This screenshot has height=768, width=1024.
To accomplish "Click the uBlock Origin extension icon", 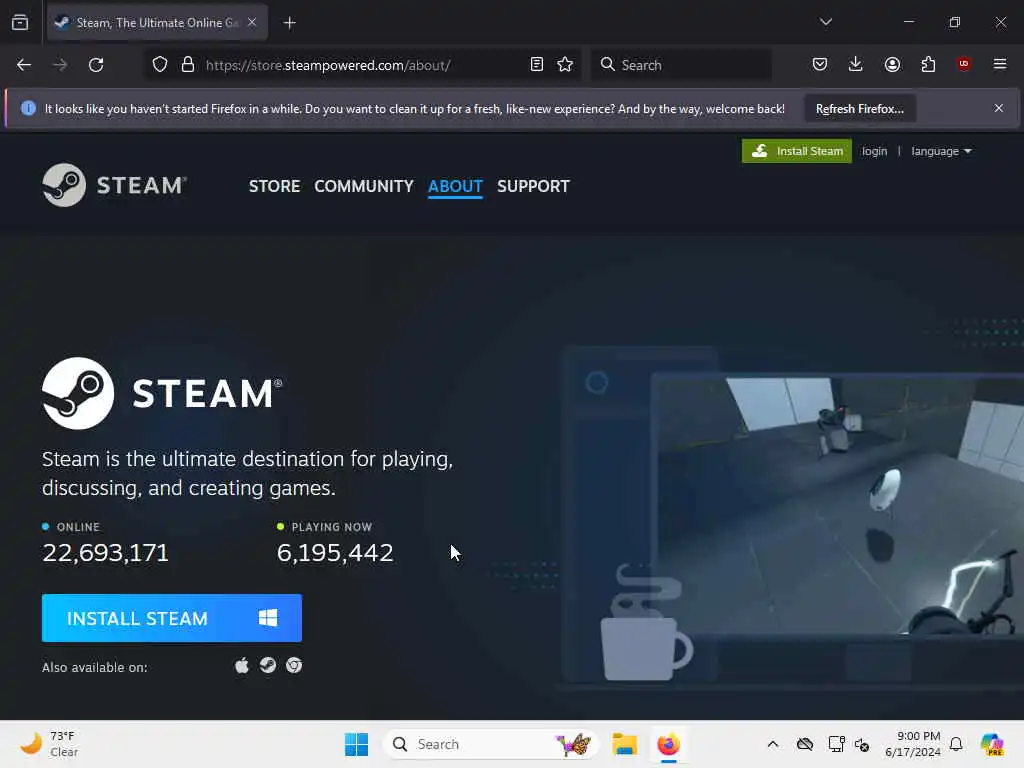I will click(x=964, y=64).
